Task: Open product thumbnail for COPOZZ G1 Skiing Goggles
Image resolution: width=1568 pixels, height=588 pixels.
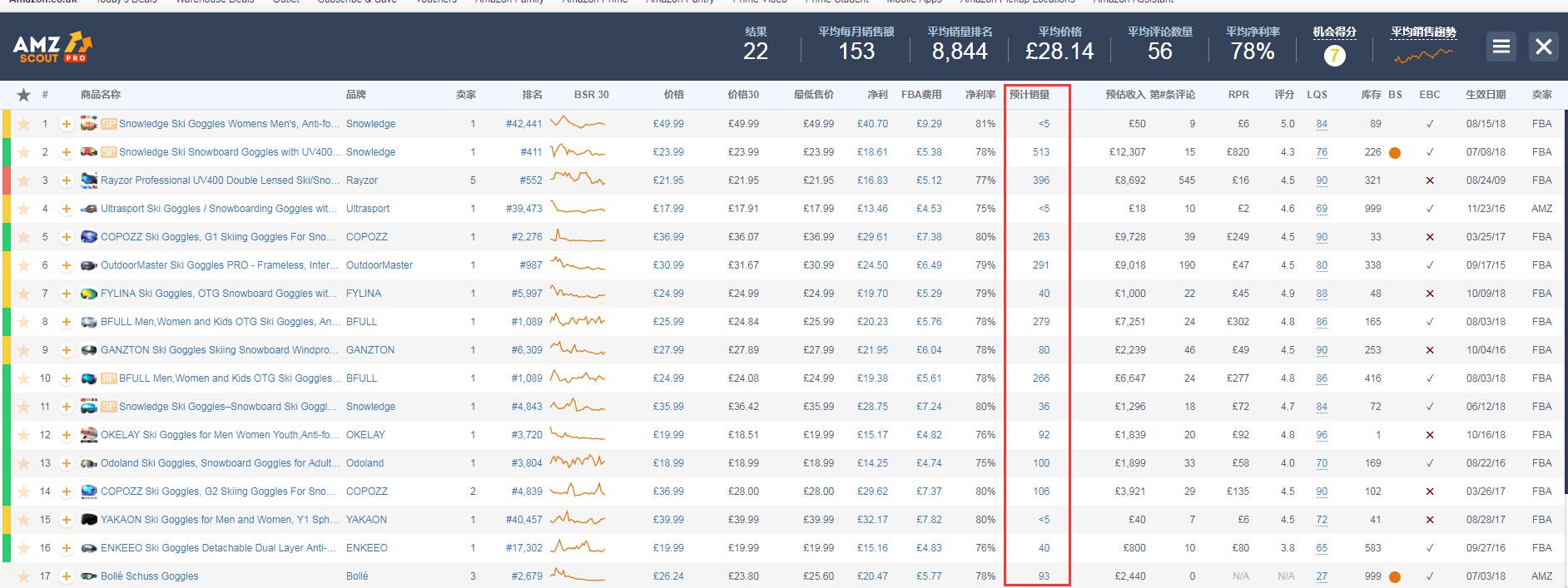Action: 89,237
